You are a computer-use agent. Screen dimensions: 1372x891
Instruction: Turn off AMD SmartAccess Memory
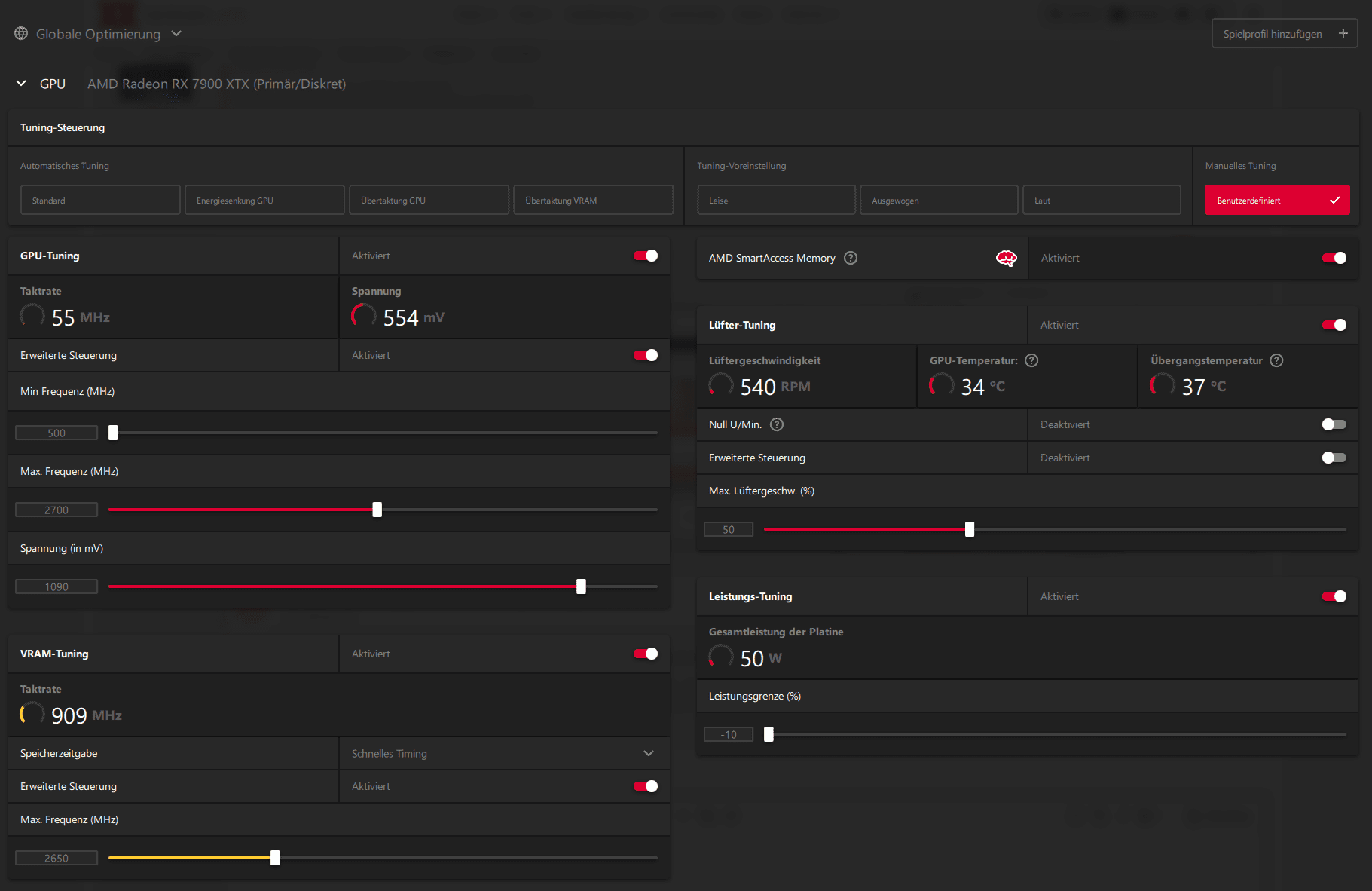click(x=1334, y=258)
